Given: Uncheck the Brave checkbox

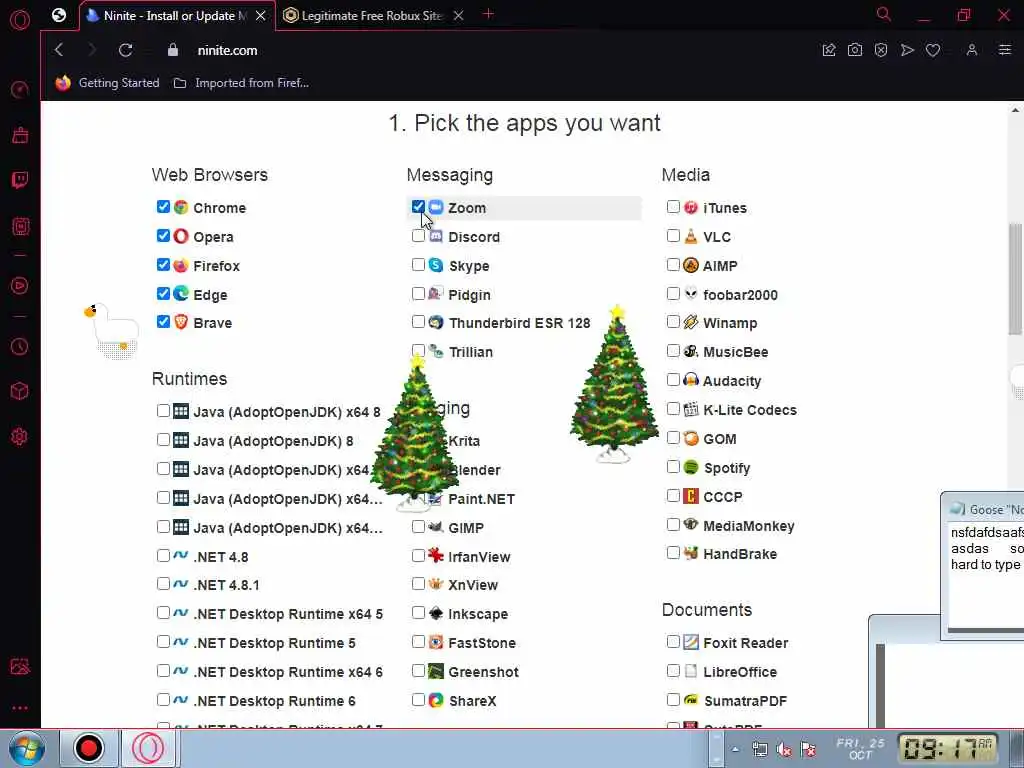Looking at the screenshot, I should [163, 322].
